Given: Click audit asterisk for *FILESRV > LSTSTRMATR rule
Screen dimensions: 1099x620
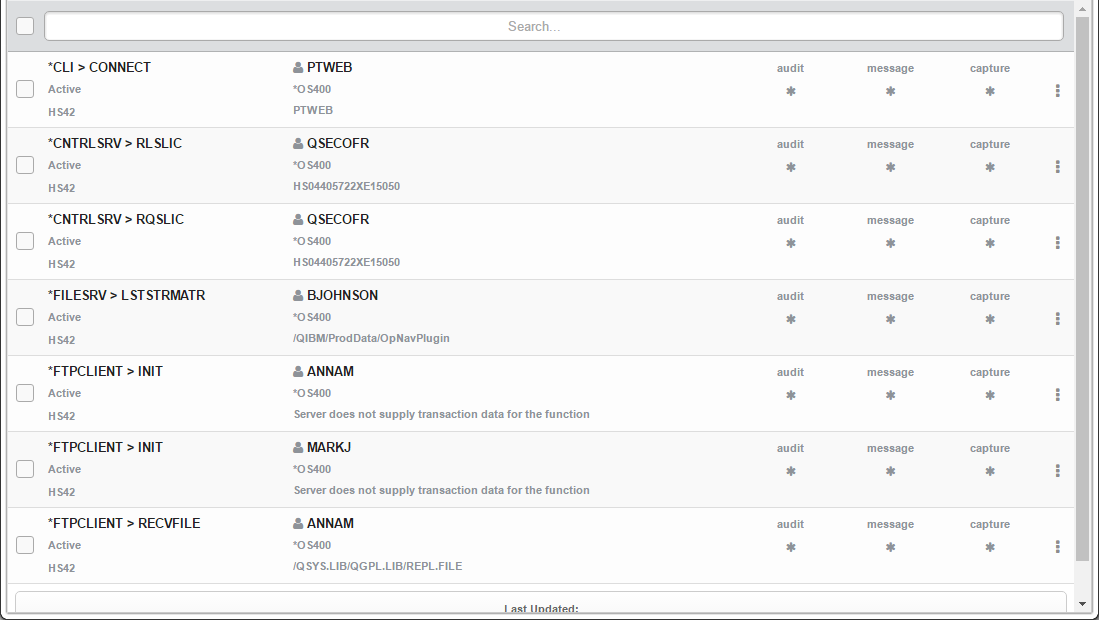Looking at the screenshot, I should [x=790, y=319].
